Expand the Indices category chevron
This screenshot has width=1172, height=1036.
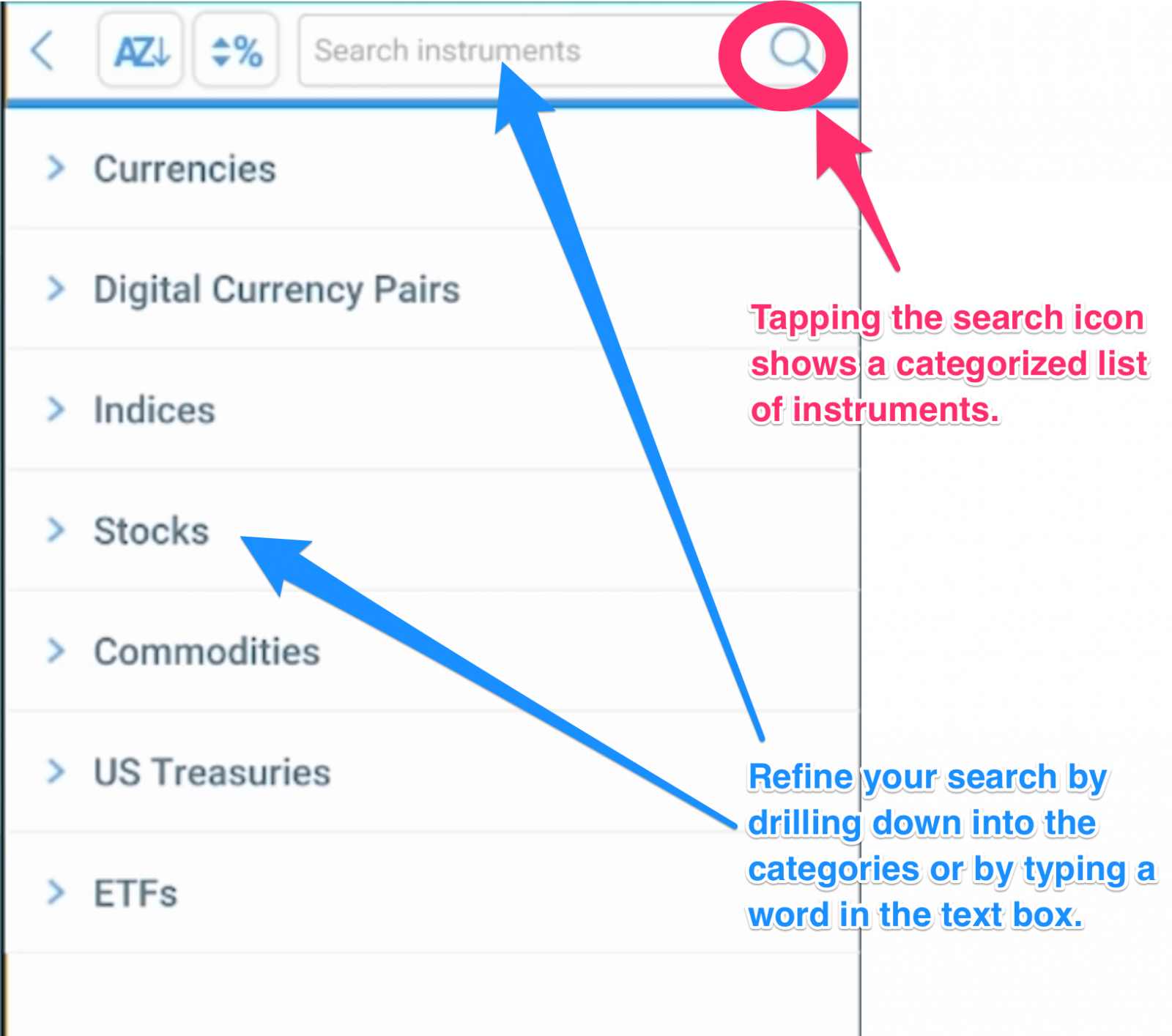pyautogui.click(x=56, y=409)
